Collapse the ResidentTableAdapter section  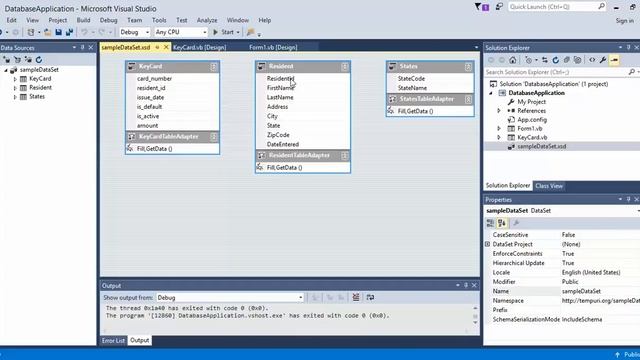(x=344, y=156)
